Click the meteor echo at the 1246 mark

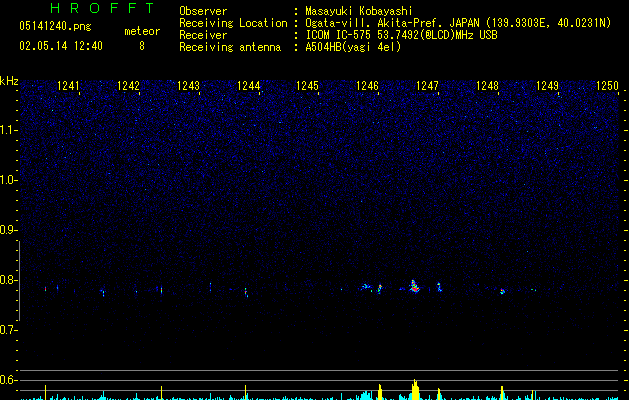click(379, 289)
